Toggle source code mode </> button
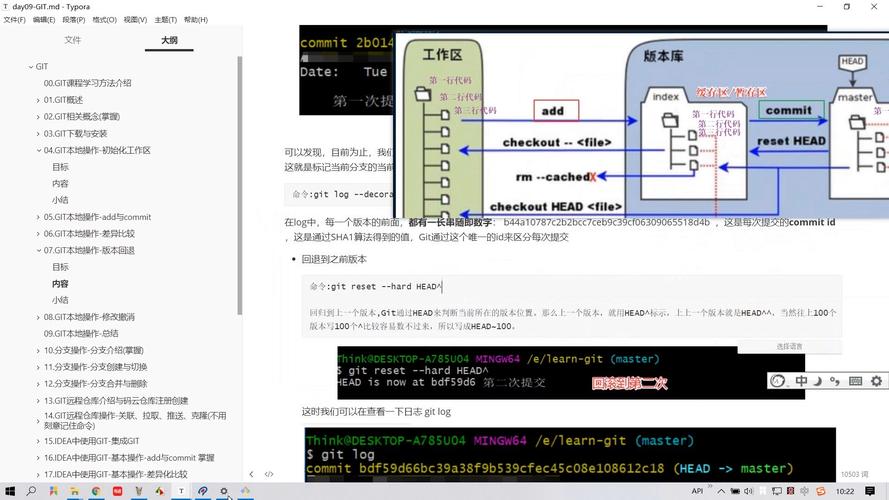The height and width of the screenshot is (500, 889). tap(269, 474)
